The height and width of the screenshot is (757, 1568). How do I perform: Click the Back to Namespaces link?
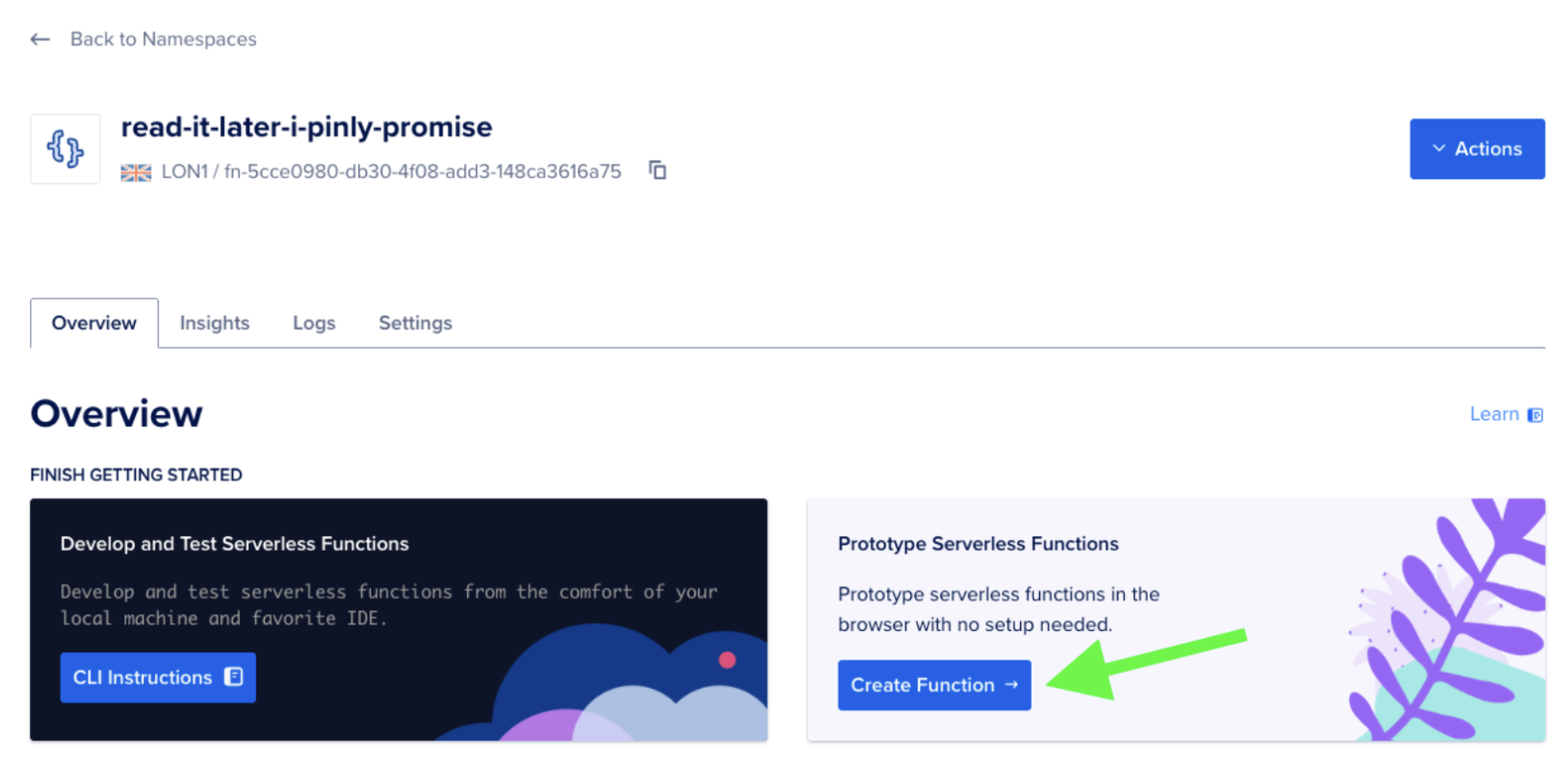[162, 39]
